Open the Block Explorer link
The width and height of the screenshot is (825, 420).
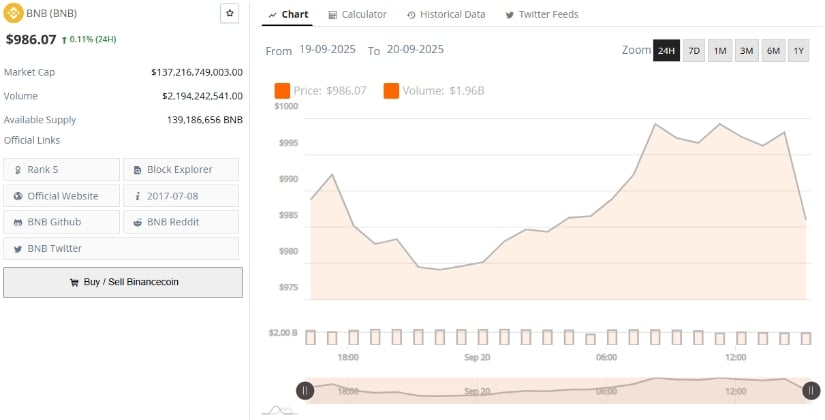[x=181, y=169]
